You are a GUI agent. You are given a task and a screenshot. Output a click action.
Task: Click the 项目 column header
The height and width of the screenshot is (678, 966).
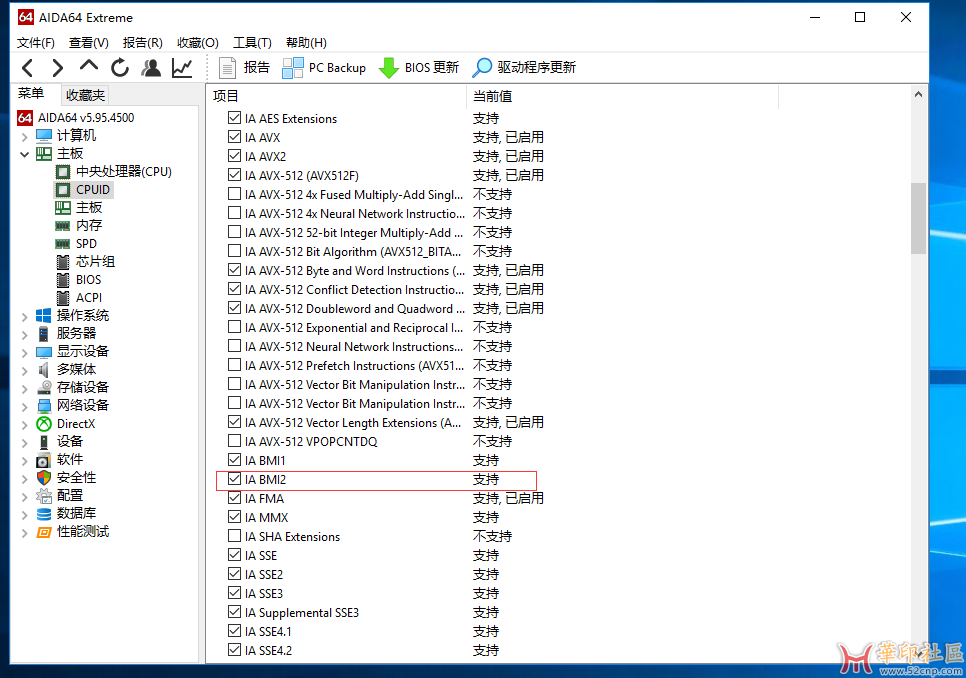coord(336,96)
